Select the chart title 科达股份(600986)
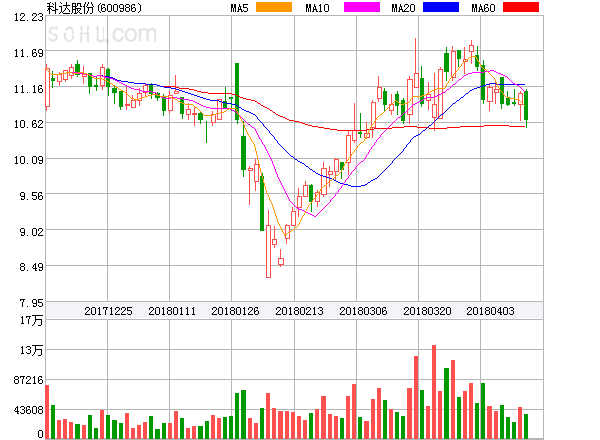This screenshot has width=600, height=440. [x=94, y=8]
